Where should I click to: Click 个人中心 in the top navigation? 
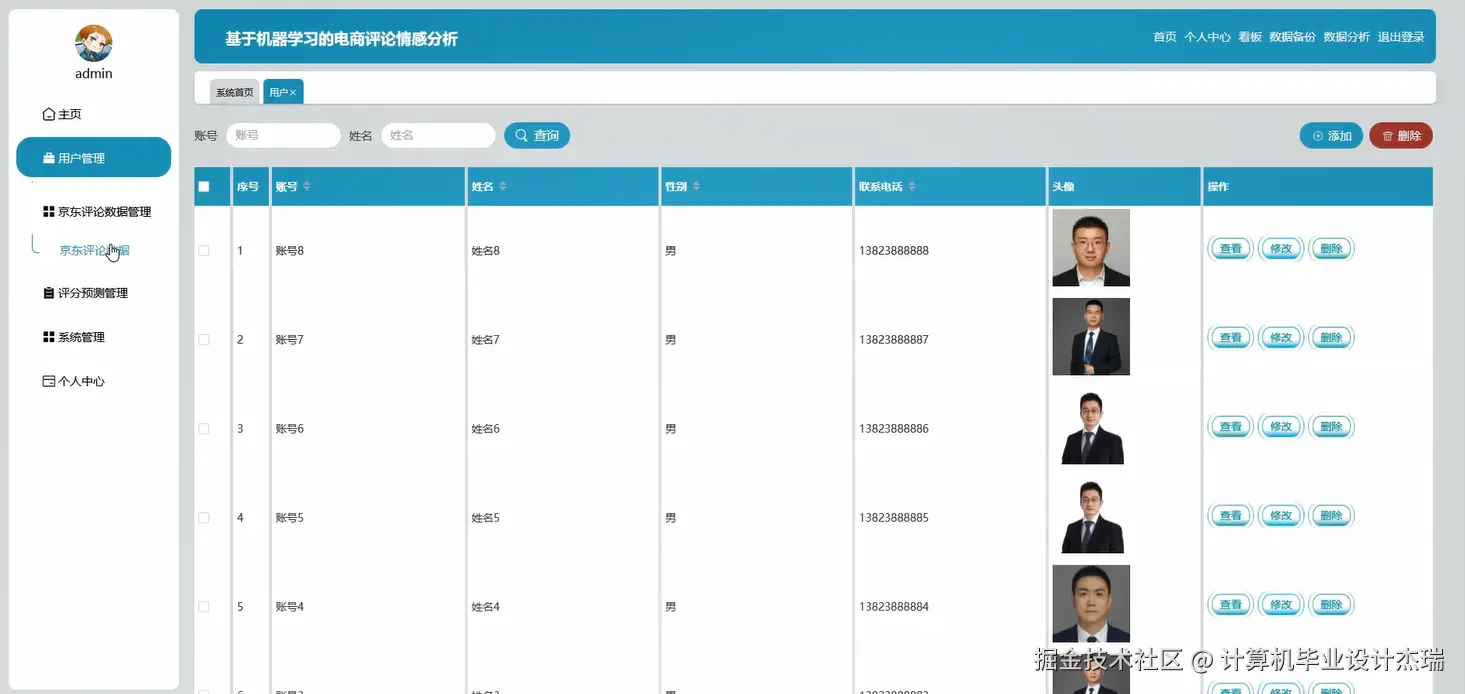(1207, 37)
